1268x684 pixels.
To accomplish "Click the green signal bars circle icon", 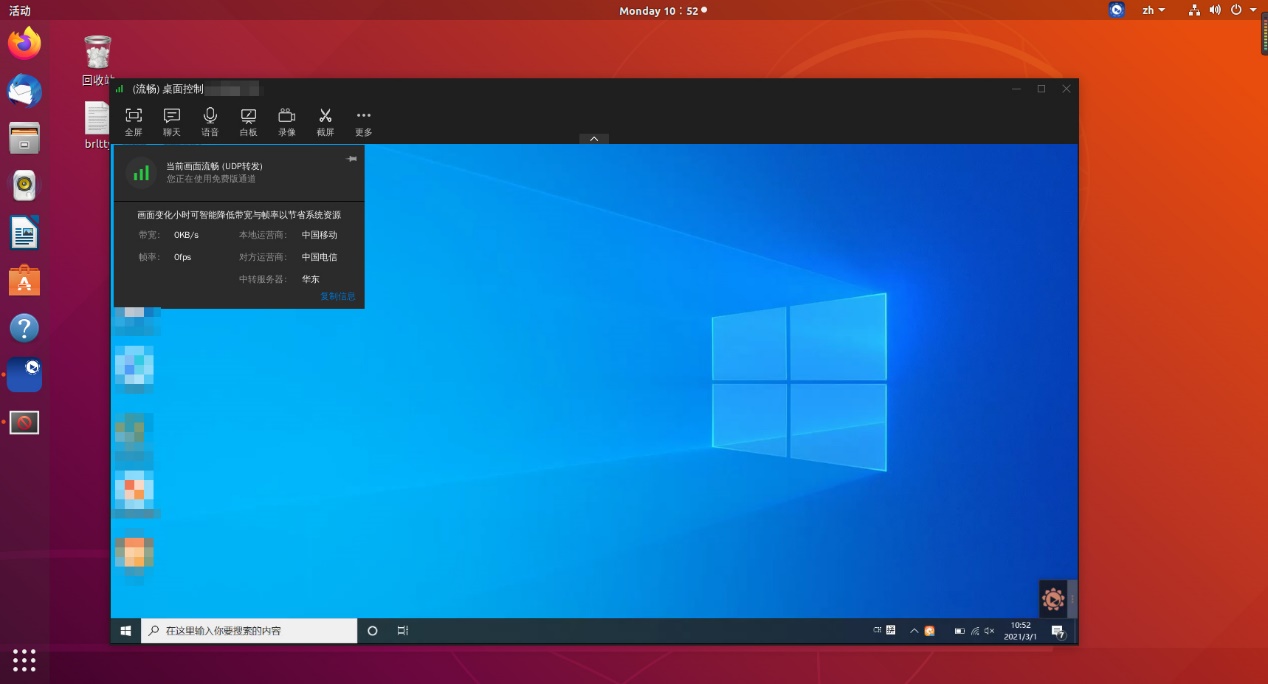I will (141, 172).
